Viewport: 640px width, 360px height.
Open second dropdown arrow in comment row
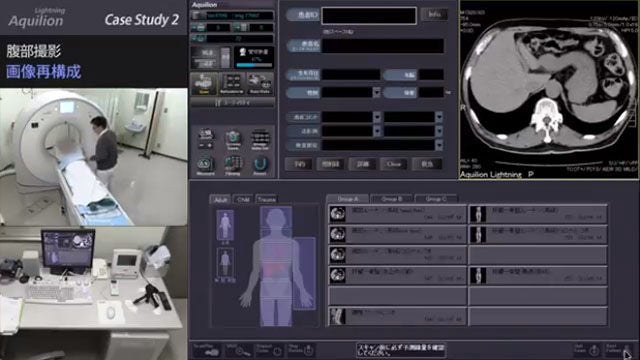pyautogui.click(x=439, y=118)
